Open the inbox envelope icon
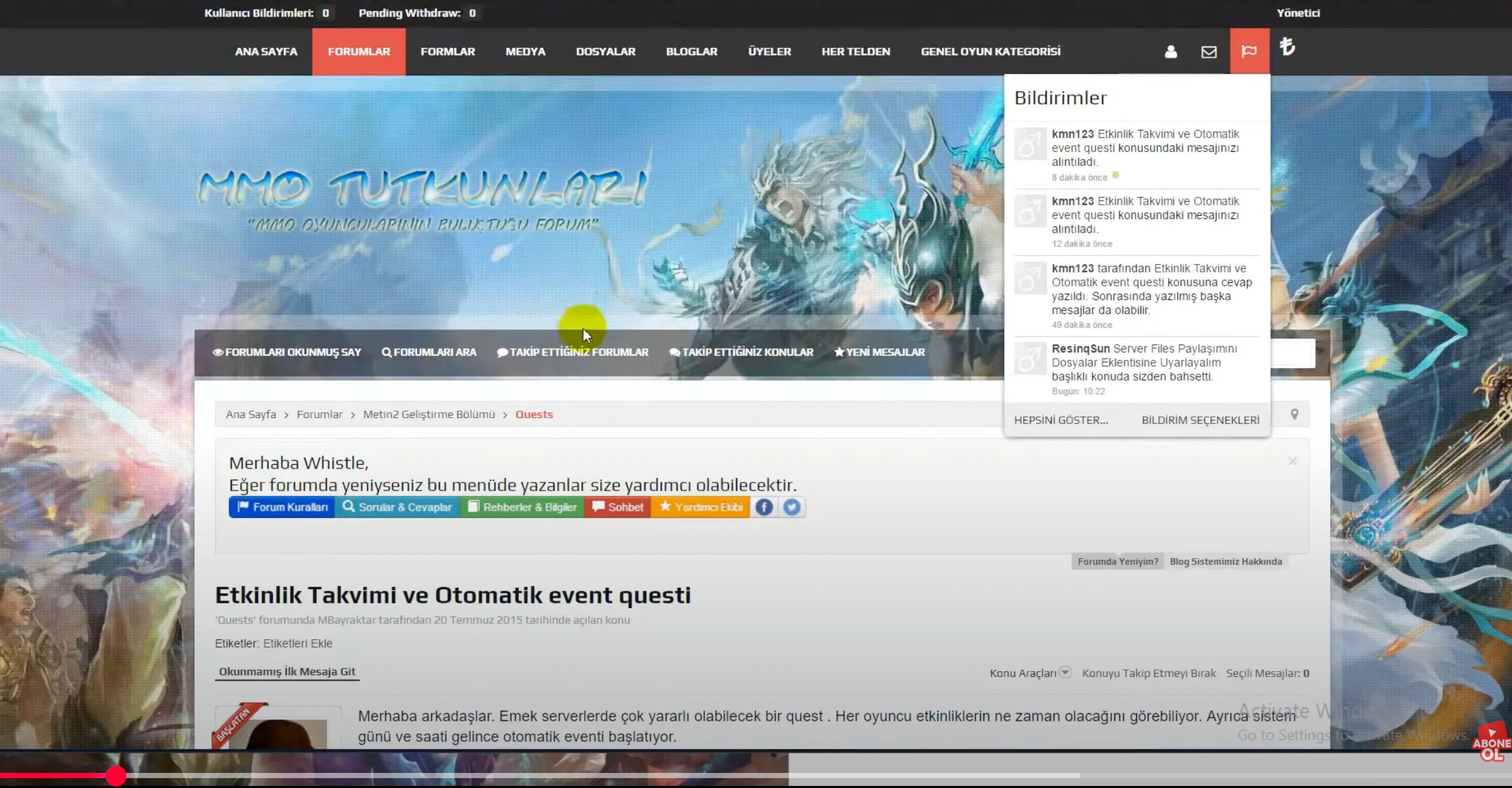 coord(1209,51)
